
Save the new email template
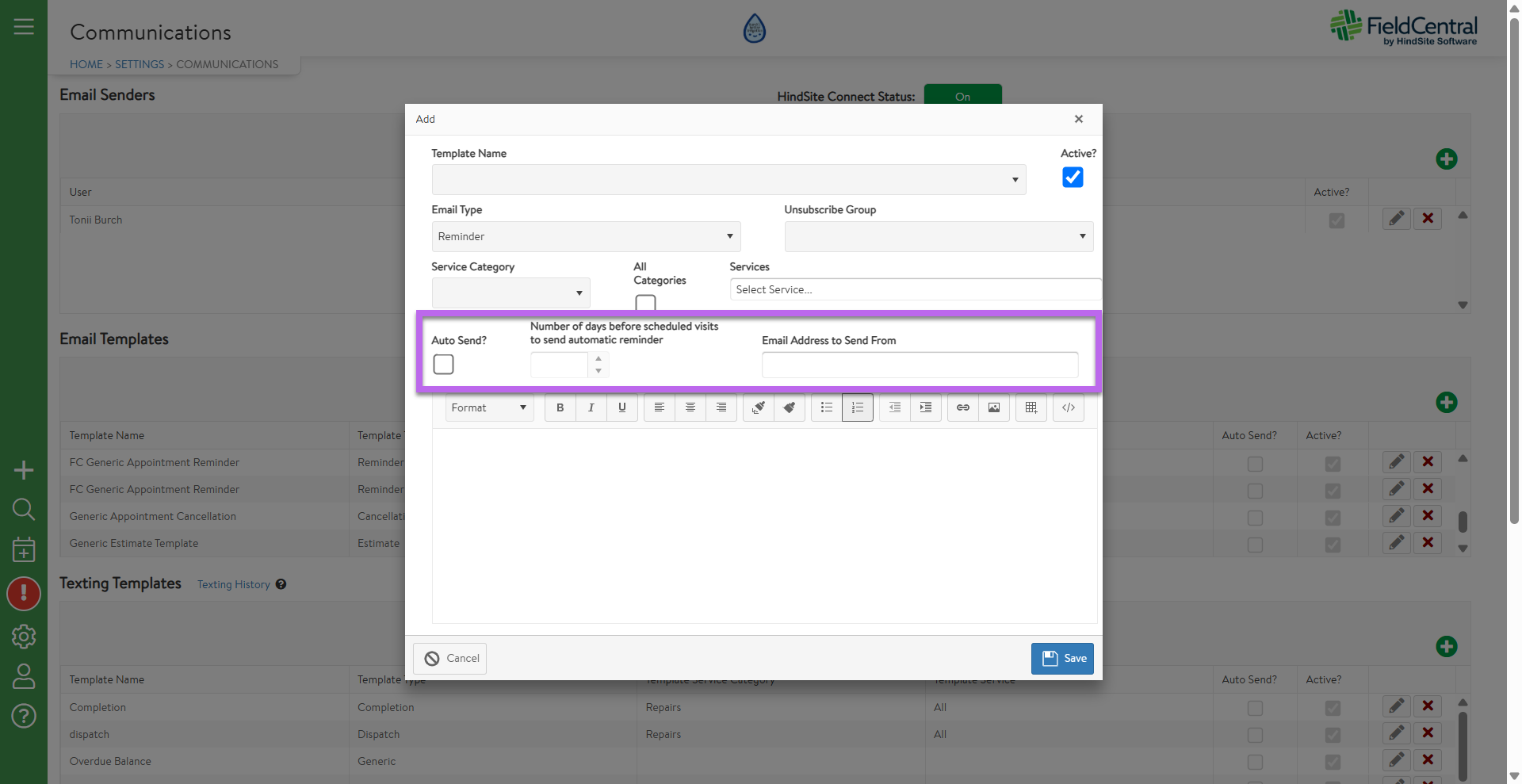point(1061,659)
